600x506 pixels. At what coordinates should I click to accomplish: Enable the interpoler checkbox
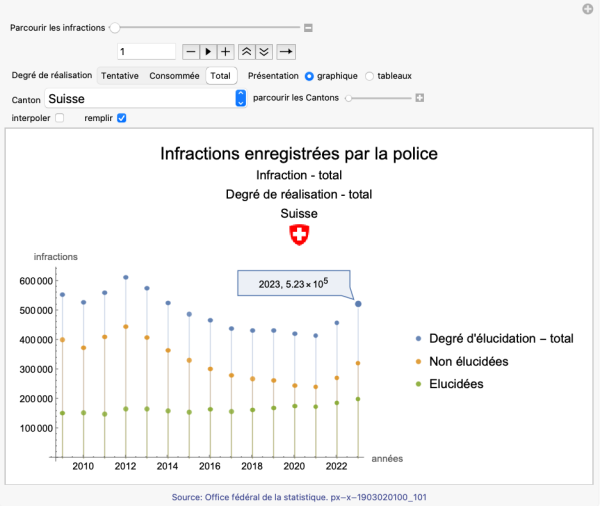60,118
